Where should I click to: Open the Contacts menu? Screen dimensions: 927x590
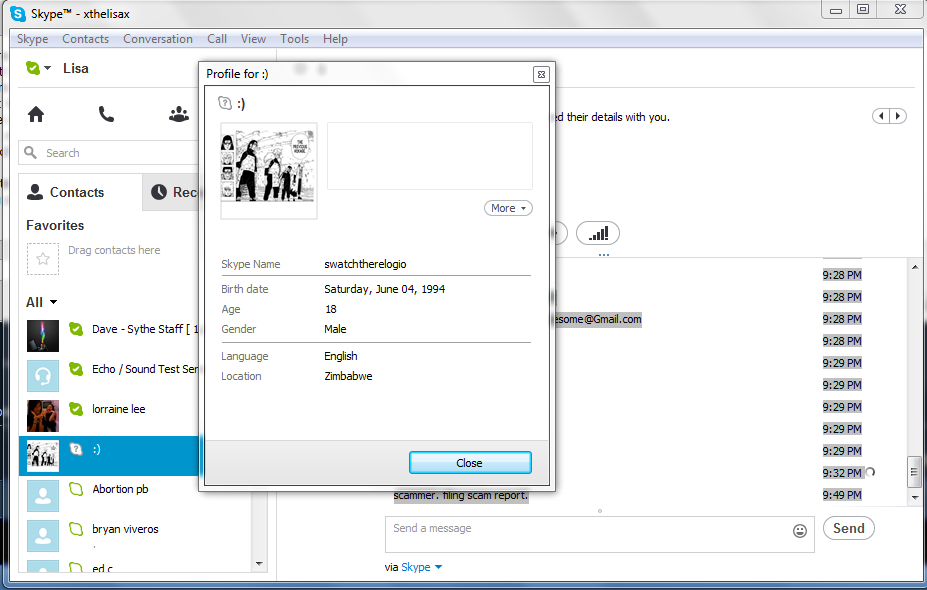click(86, 39)
